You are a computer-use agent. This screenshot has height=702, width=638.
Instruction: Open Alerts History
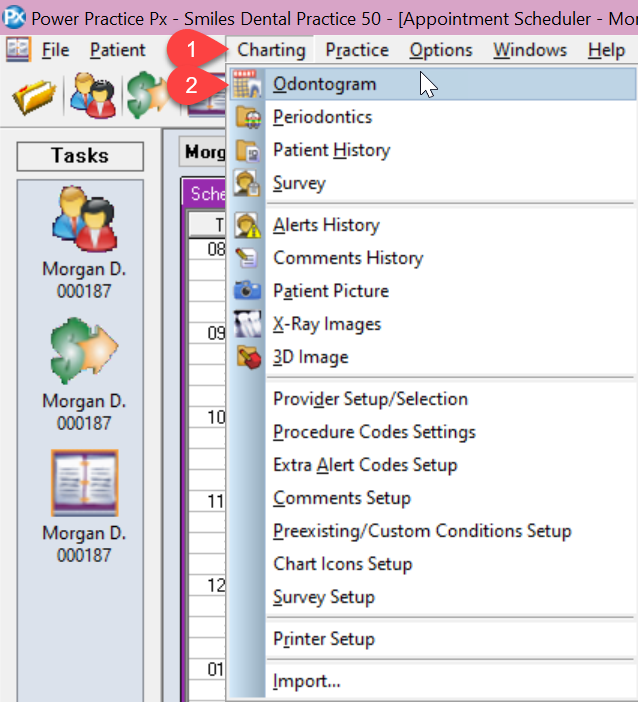click(432, 225)
